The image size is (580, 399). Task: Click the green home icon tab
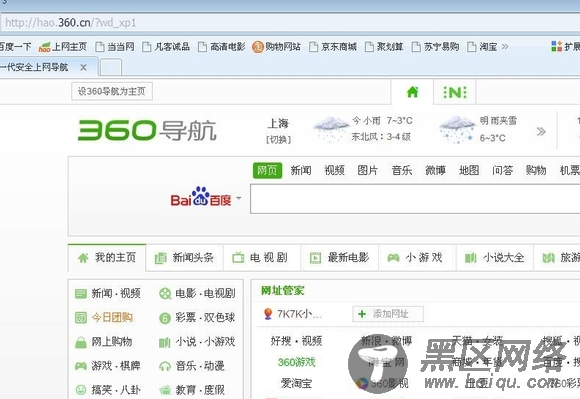pyautogui.click(x=412, y=92)
